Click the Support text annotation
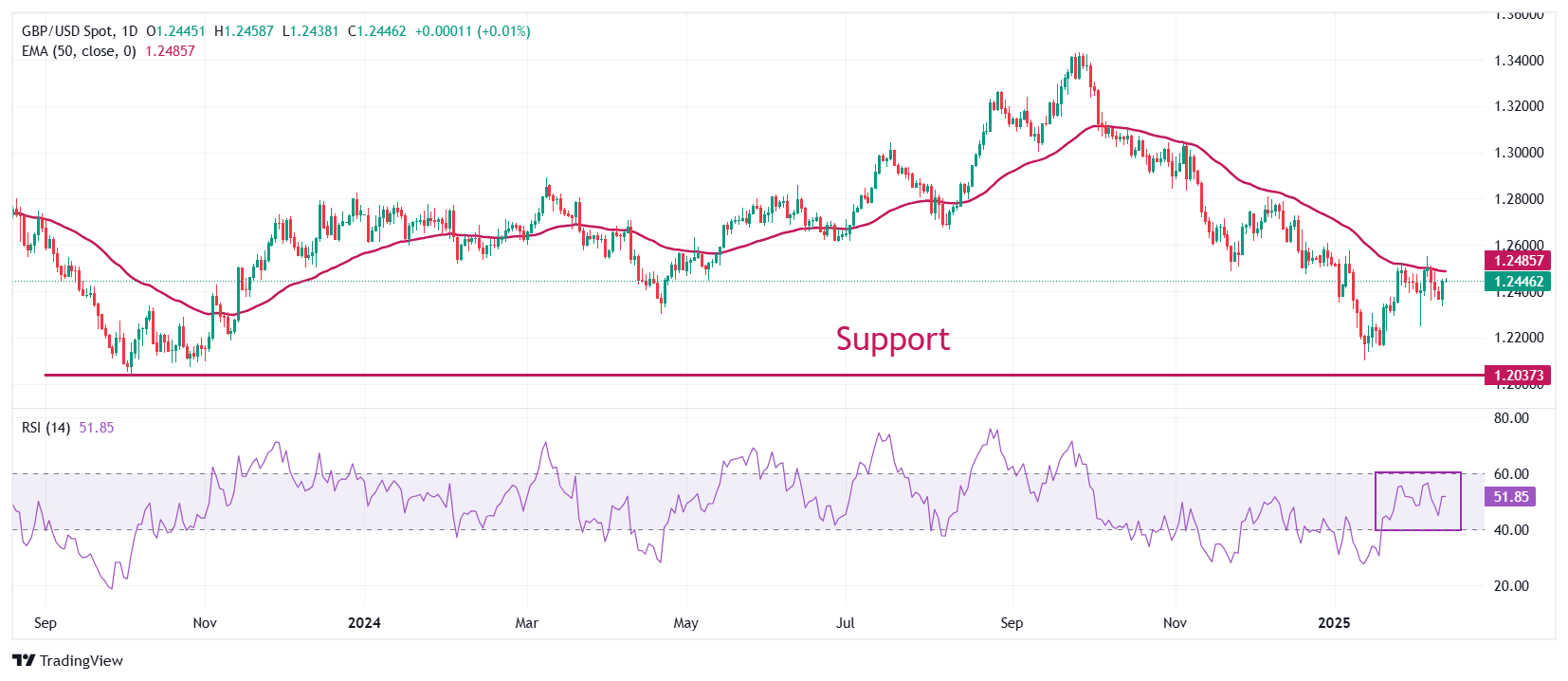This screenshot has height=681, width=1568. pos(892,340)
